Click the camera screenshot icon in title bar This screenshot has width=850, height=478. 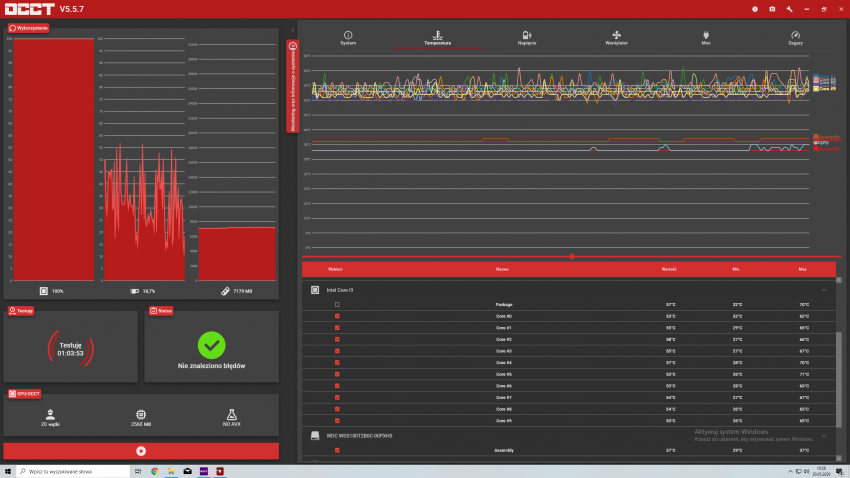tap(772, 9)
